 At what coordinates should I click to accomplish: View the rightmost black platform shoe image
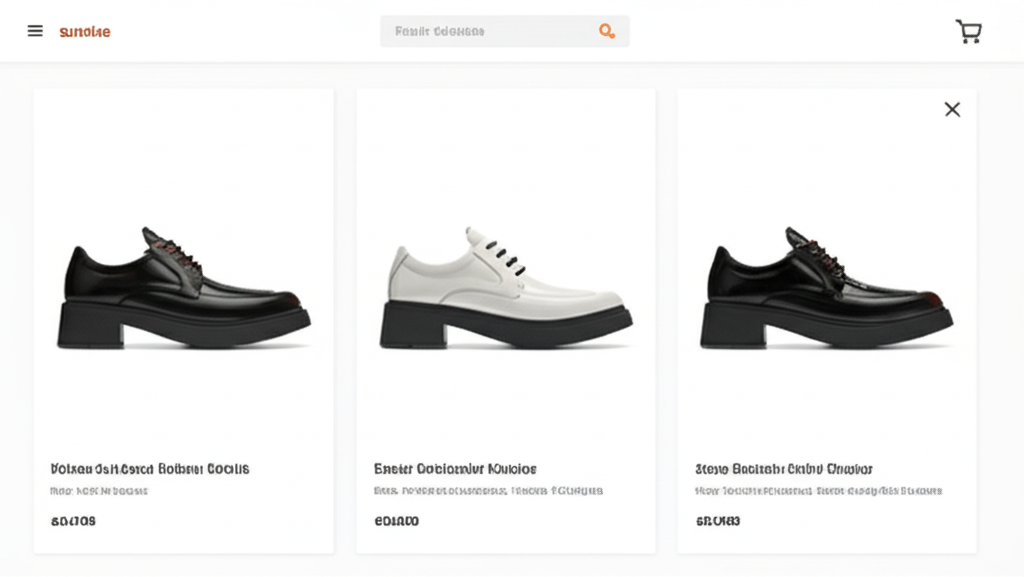828,280
